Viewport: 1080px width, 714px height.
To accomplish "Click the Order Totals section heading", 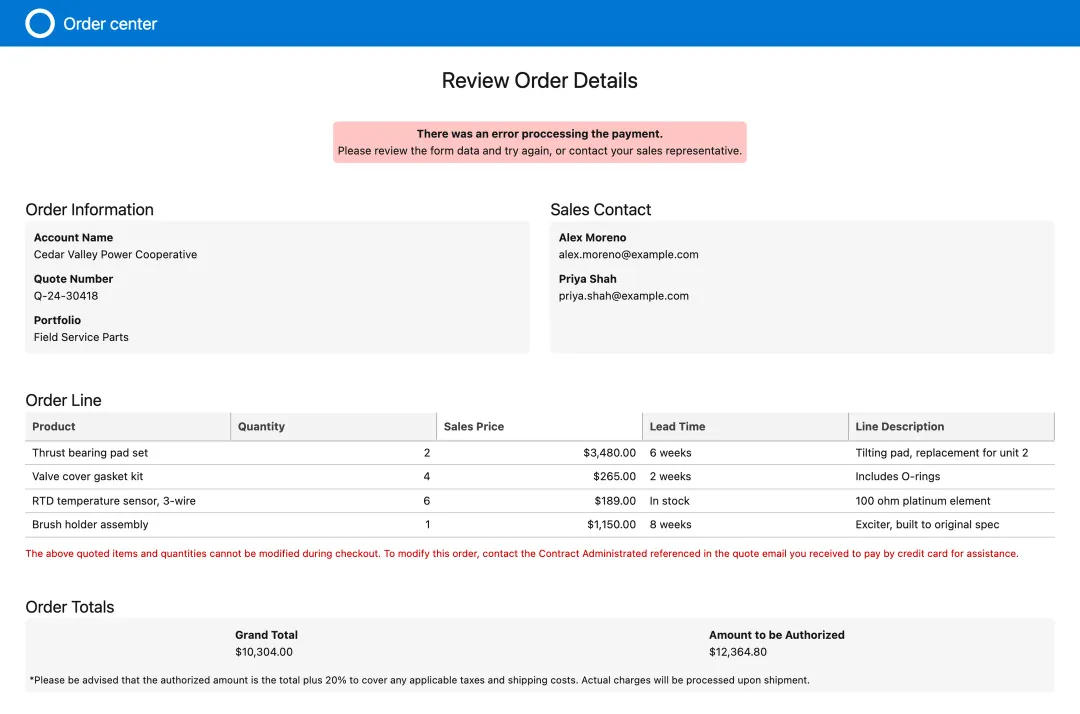I will [x=70, y=607].
